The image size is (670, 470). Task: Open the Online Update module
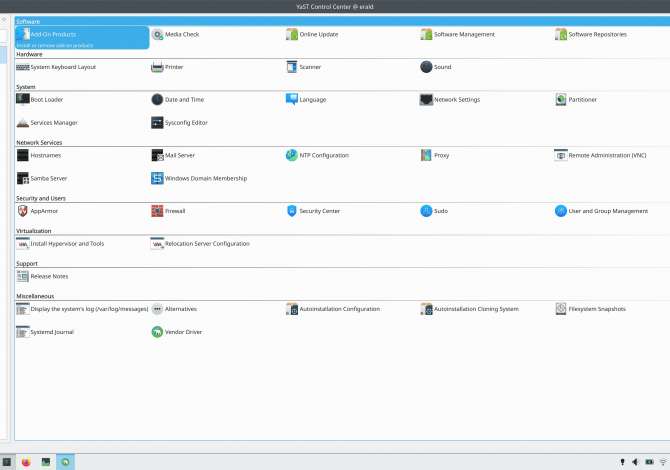(312, 34)
